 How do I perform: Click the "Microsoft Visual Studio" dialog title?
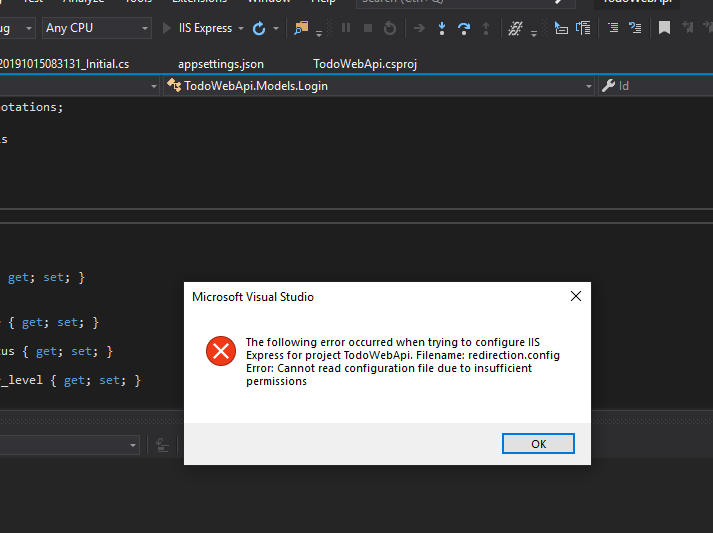[x=253, y=297]
